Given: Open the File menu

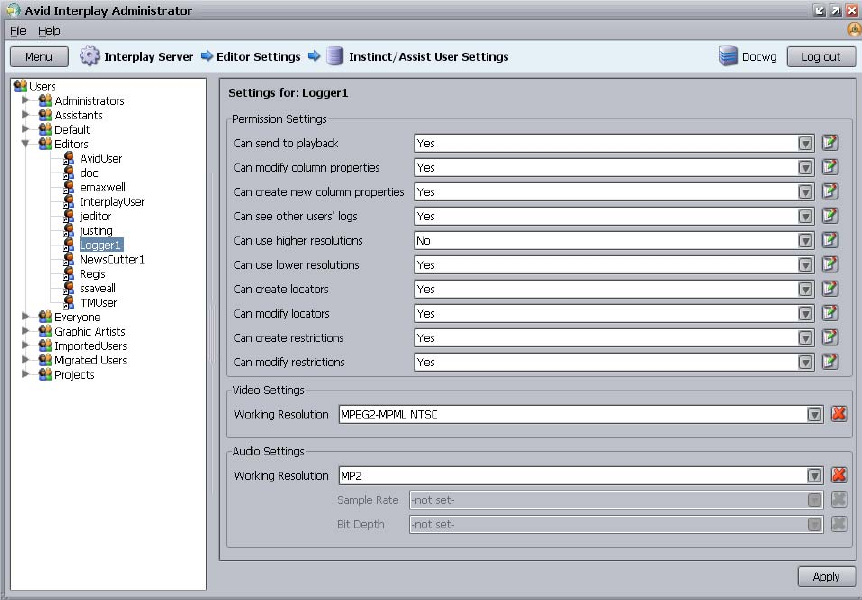Looking at the screenshot, I should pos(18,31).
